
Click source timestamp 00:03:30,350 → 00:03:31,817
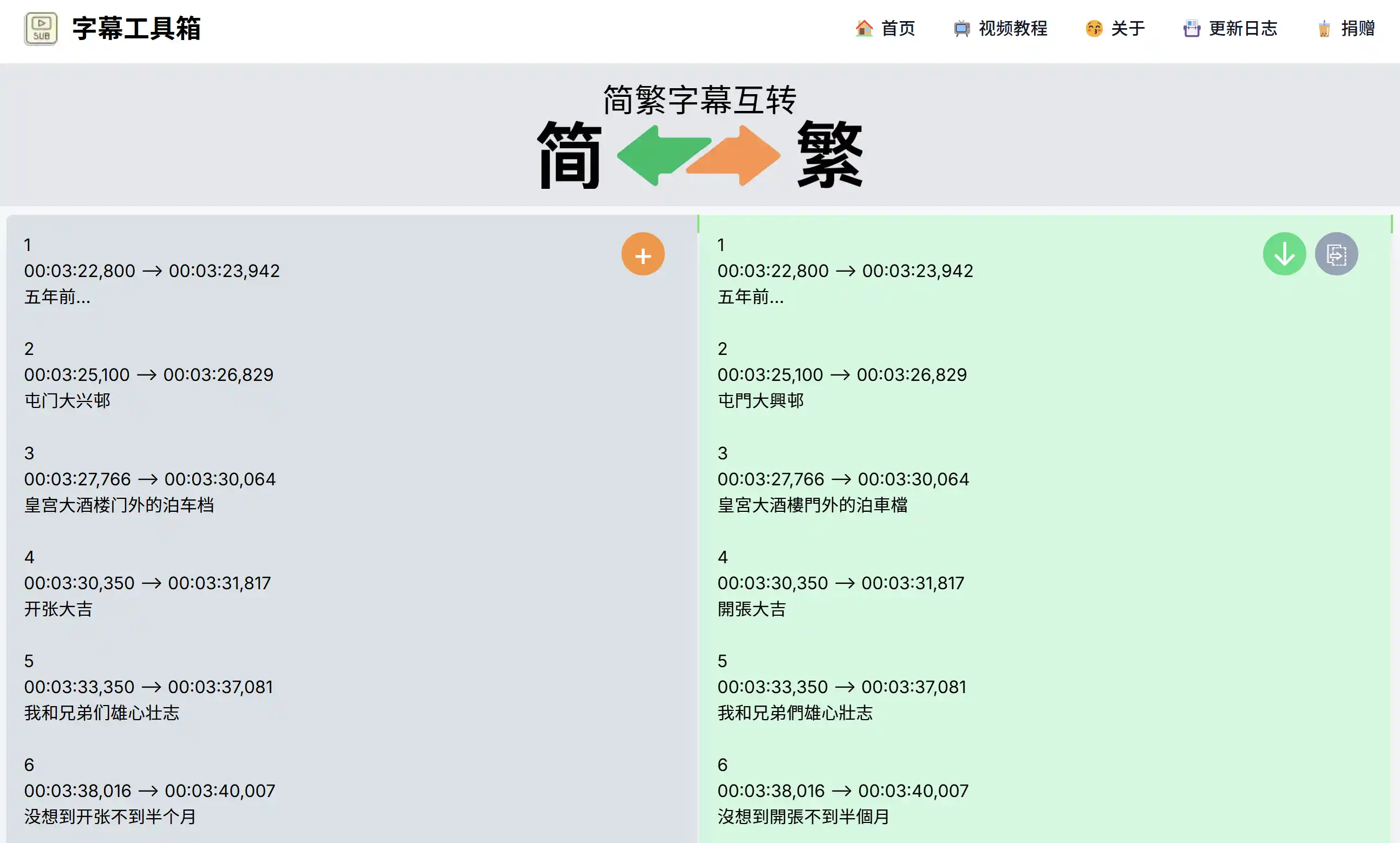(x=148, y=583)
